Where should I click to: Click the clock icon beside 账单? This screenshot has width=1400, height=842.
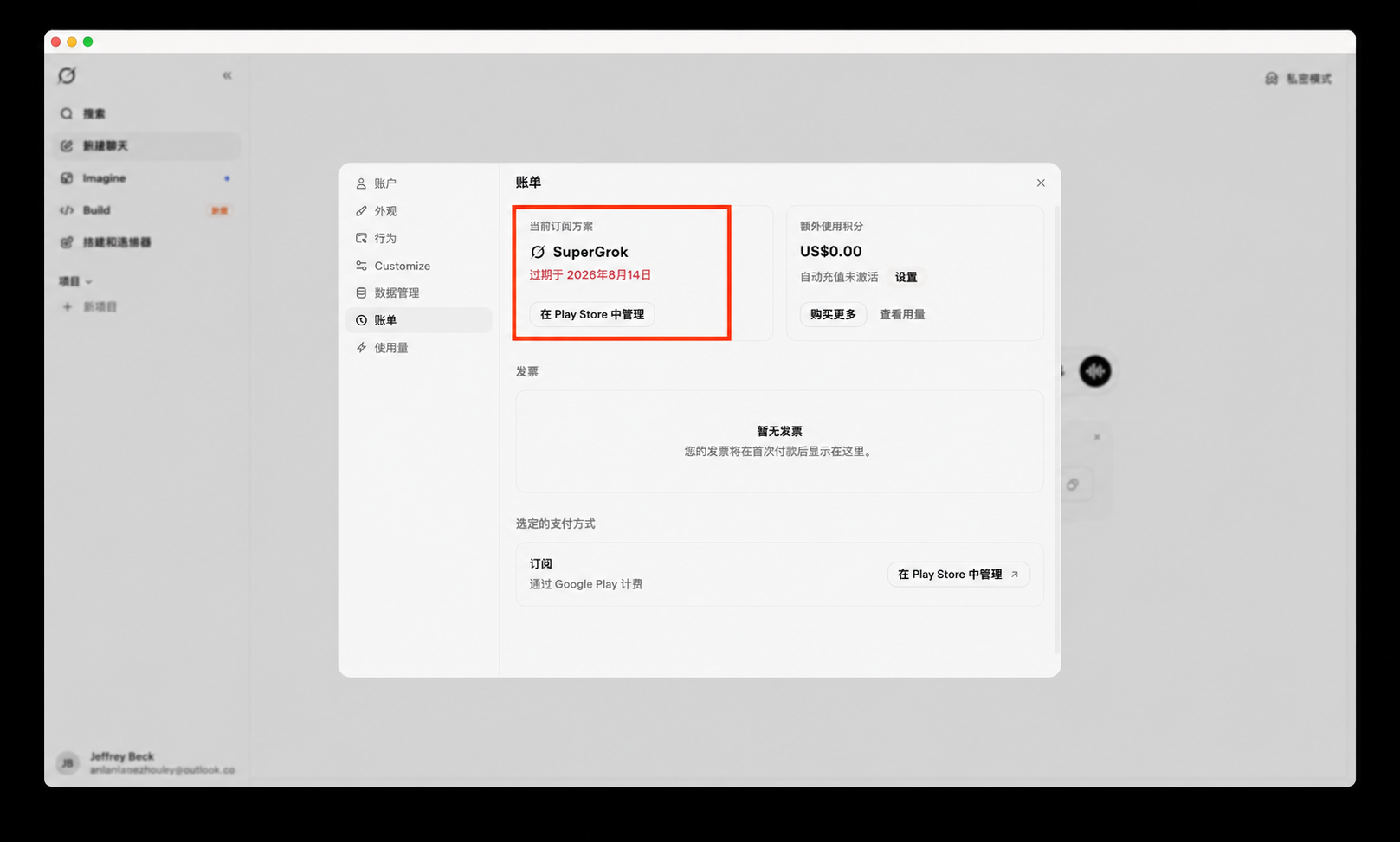[361, 320]
